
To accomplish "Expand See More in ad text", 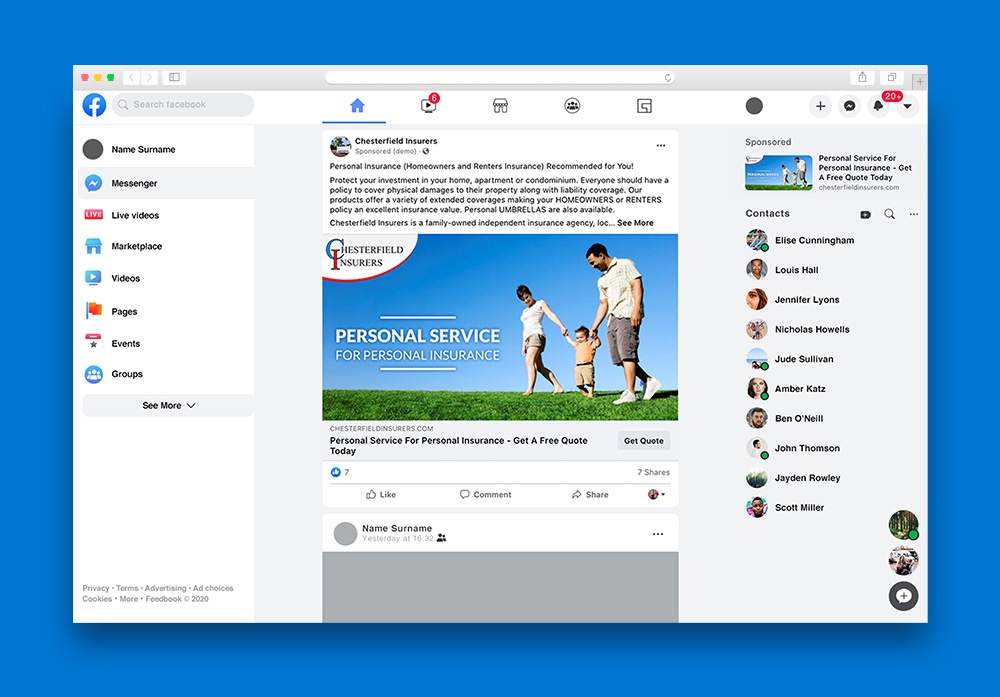I will [x=635, y=223].
